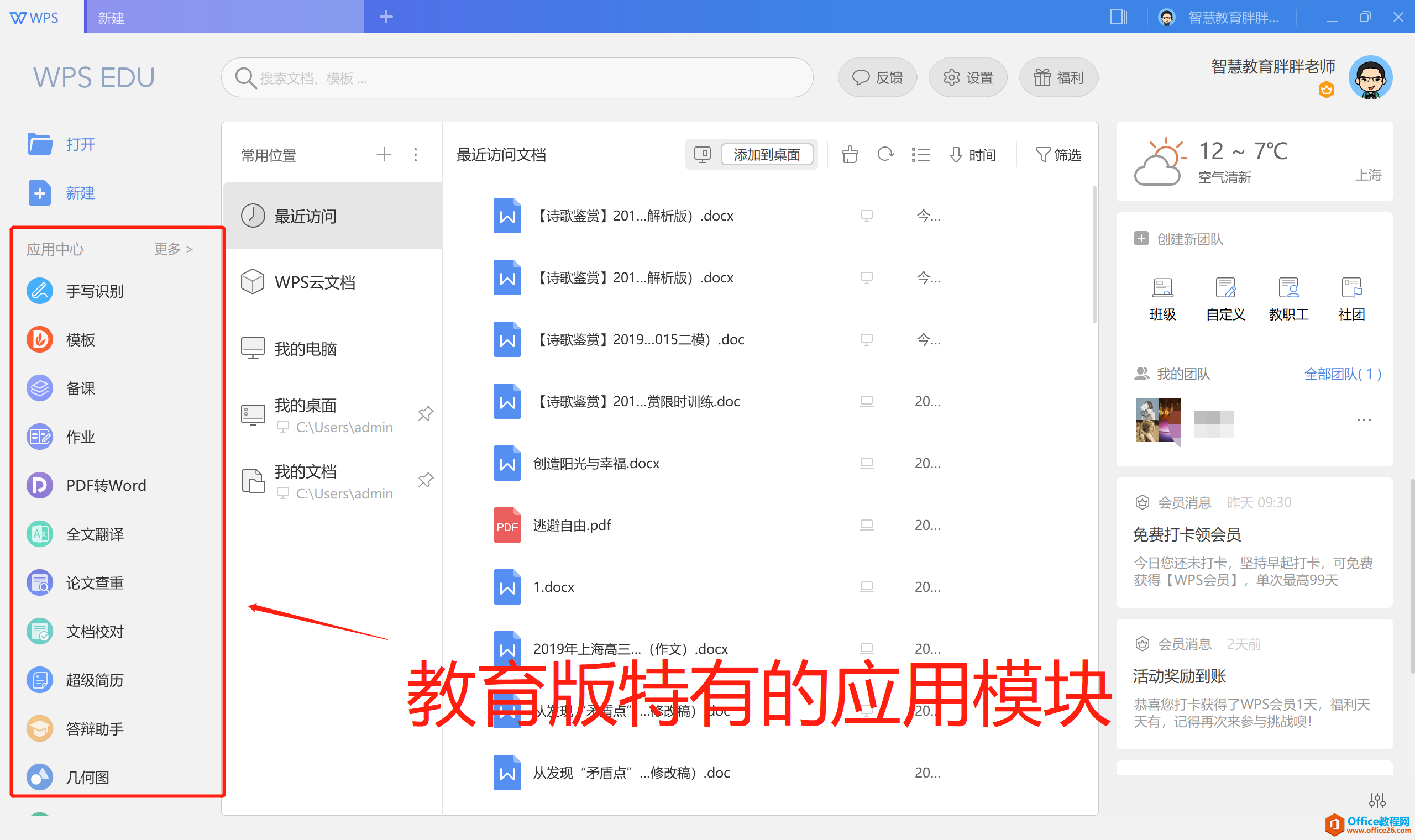Go to WPS home tab

pyautogui.click(x=34, y=17)
